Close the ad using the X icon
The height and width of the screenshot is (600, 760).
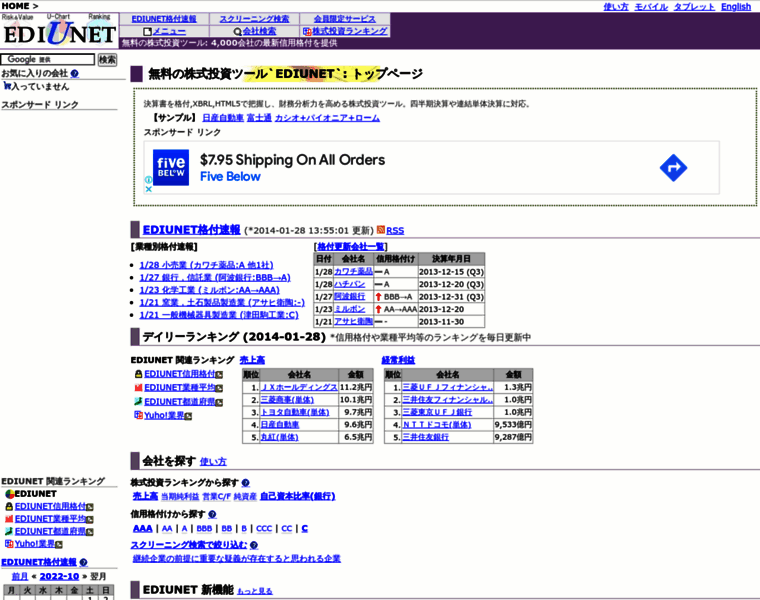tap(148, 189)
